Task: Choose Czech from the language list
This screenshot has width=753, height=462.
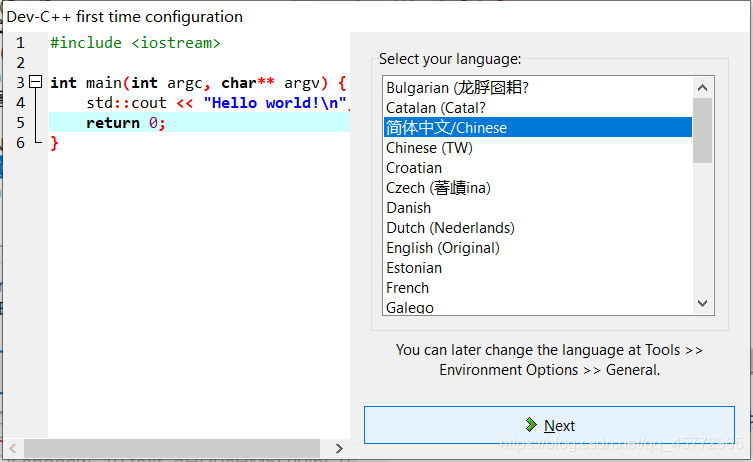Action: [537, 188]
